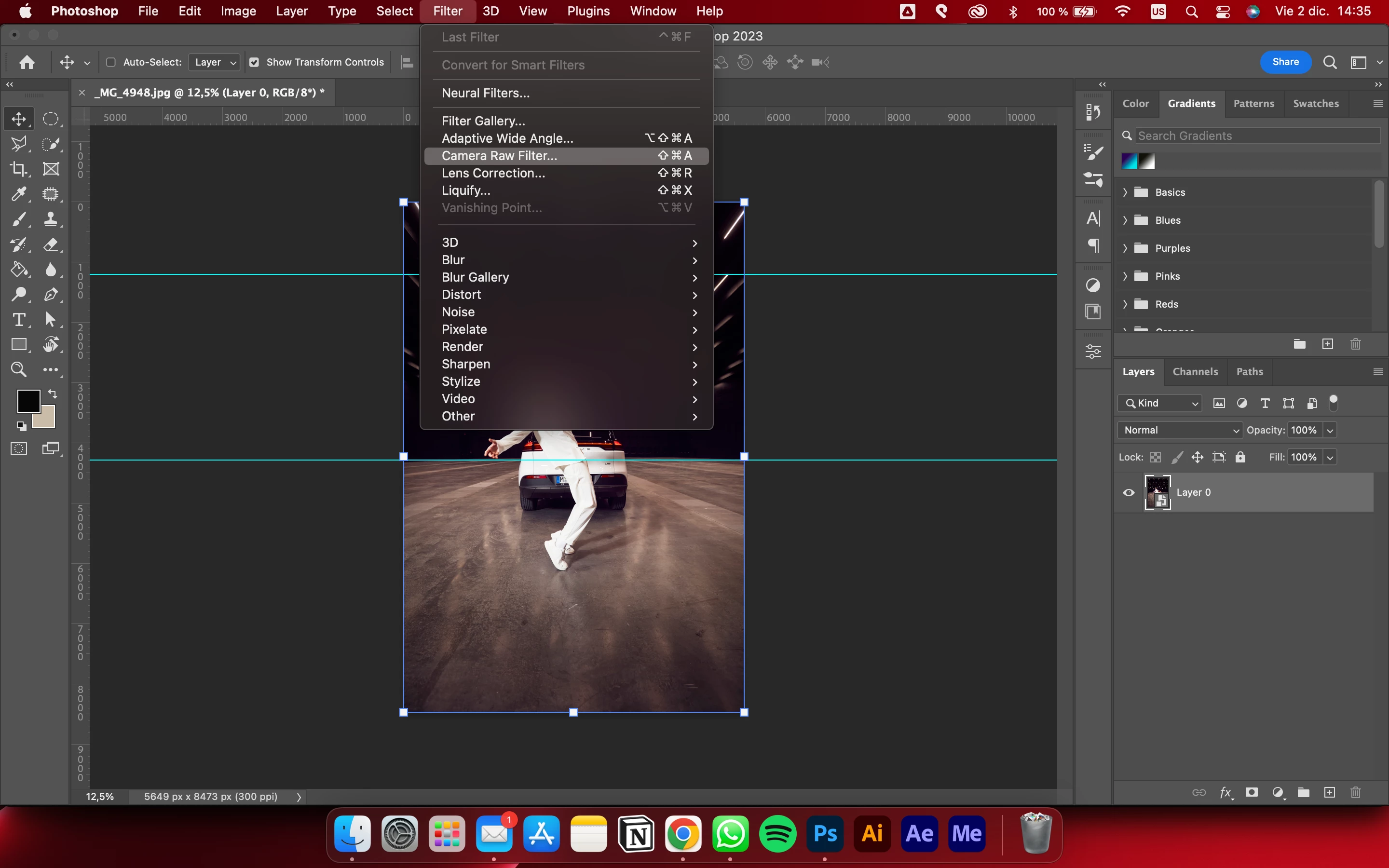Select the Clone Stamp tool
Screen dimensions: 1389x868
tap(51, 219)
